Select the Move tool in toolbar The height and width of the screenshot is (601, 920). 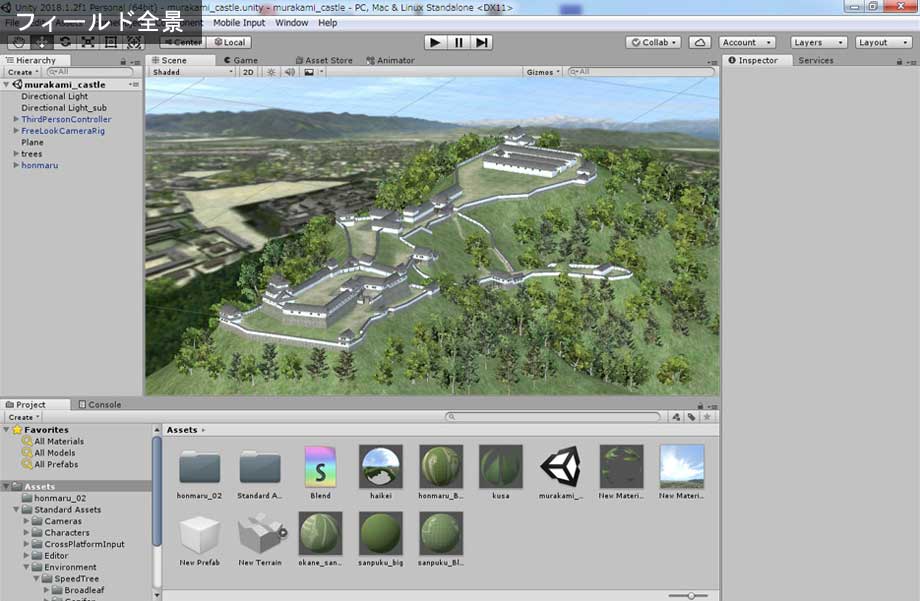point(42,42)
